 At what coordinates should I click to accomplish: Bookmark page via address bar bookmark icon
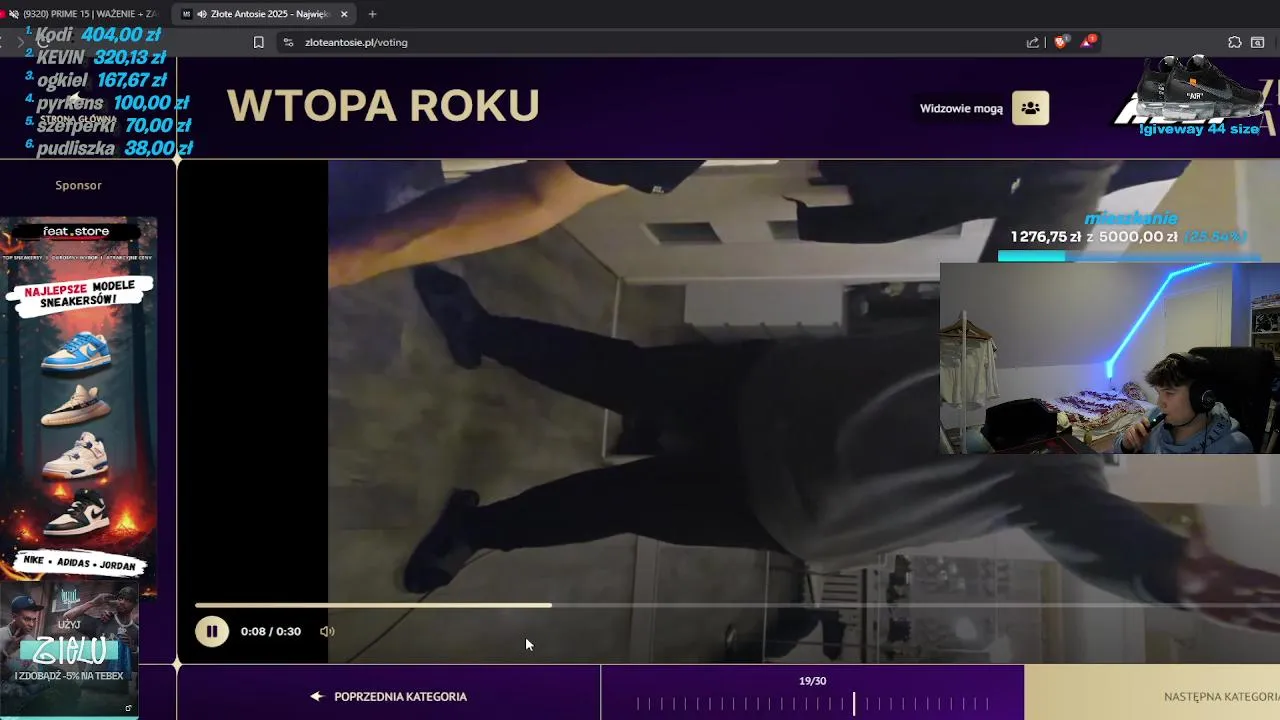coord(258,42)
